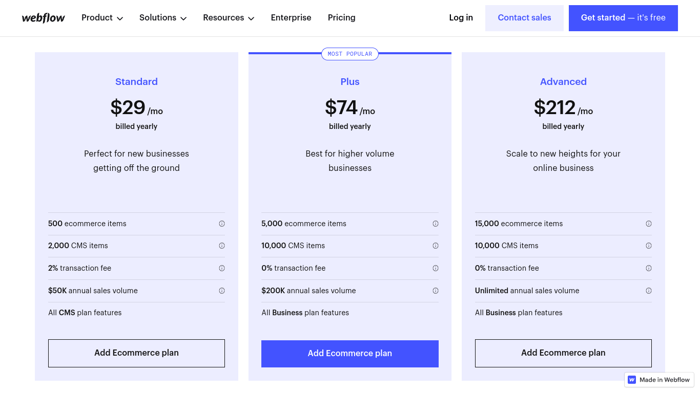Viewport: 700px width, 393px height.
Task: Open info for Standard $50K annual sales volume
Action: coord(221,291)
